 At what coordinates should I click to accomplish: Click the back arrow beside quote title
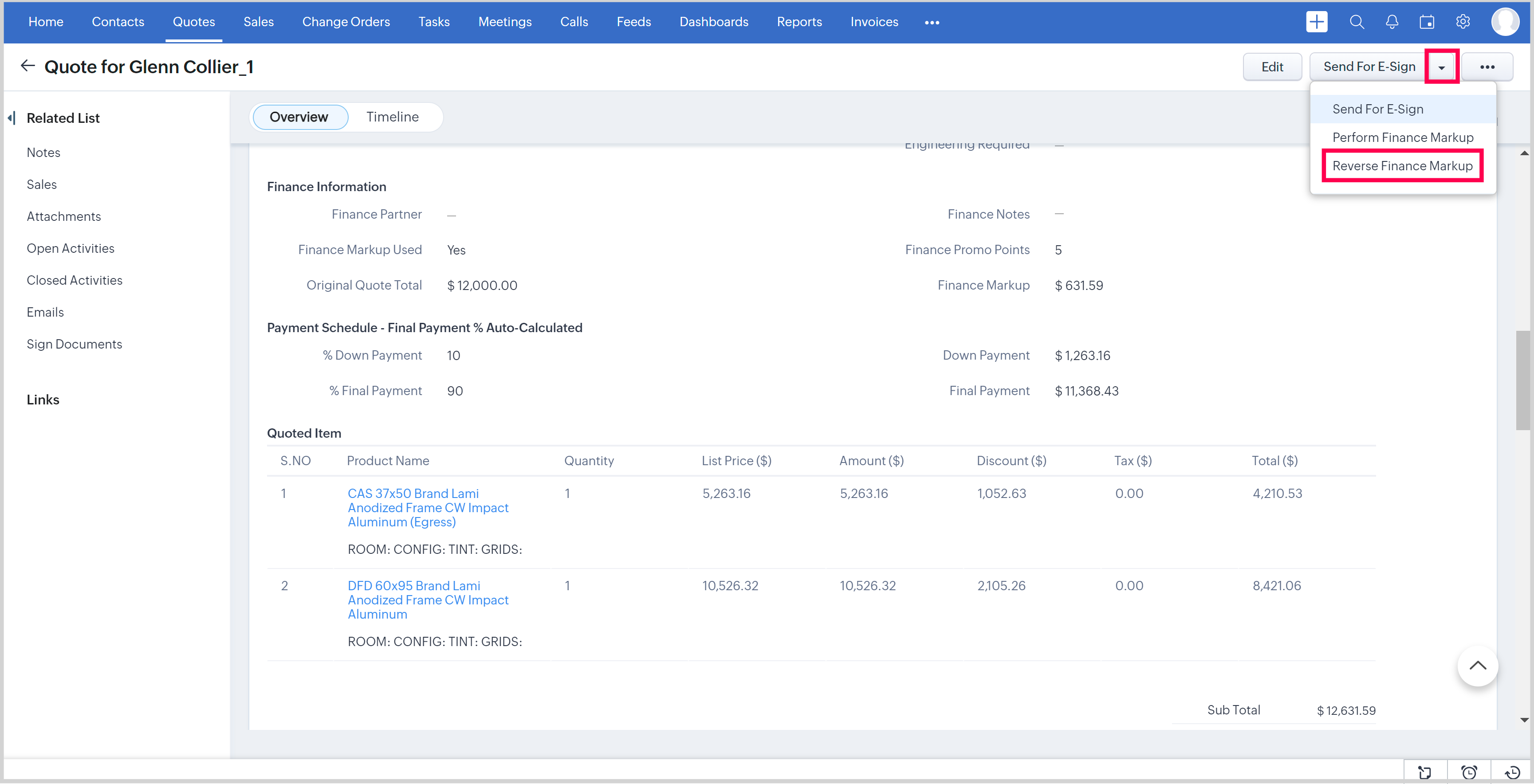point(28,66)
